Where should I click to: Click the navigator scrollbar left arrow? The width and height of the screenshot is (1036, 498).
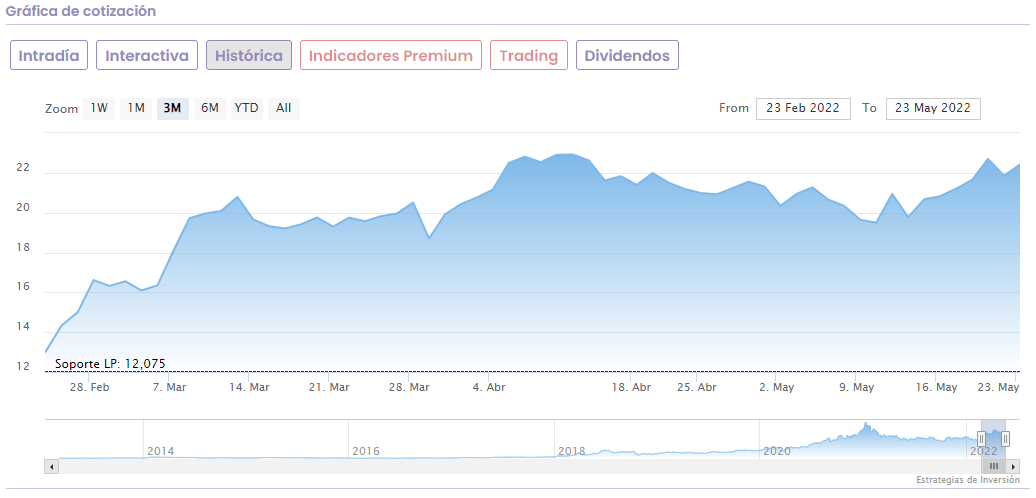click(x=50, y=466)
